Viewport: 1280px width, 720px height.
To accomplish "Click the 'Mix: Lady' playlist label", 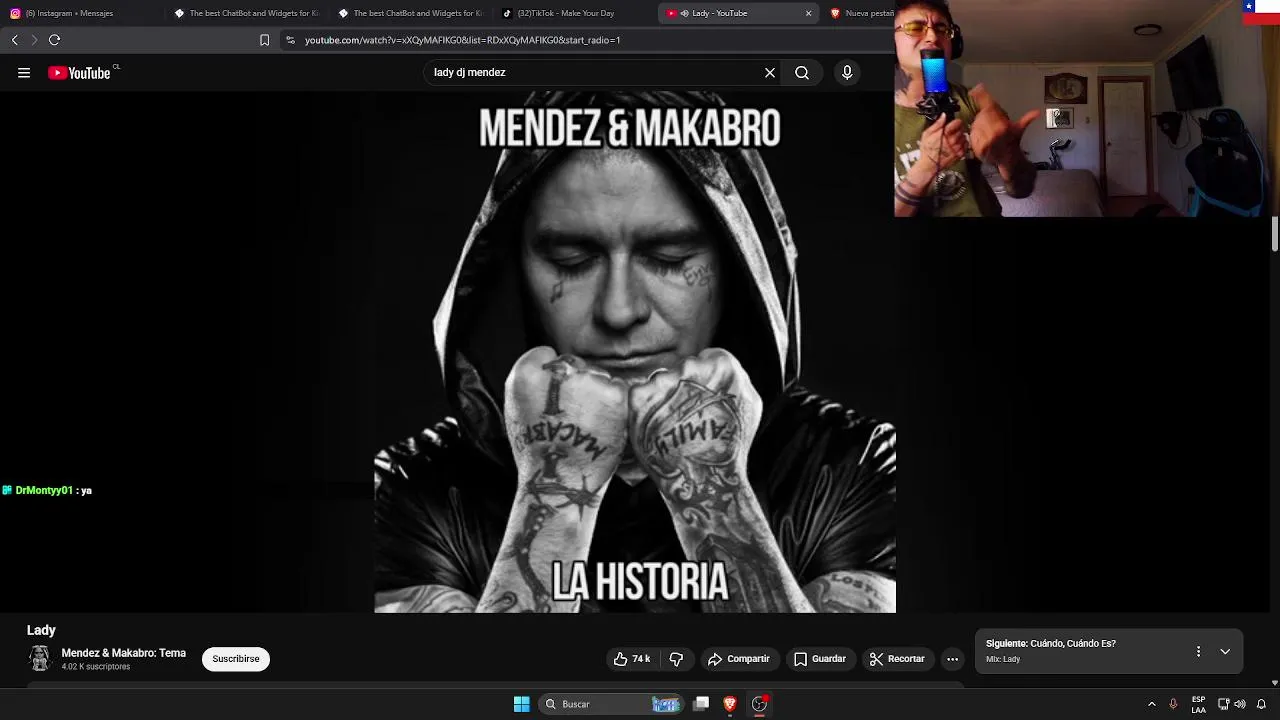I will click(1003, 660).
